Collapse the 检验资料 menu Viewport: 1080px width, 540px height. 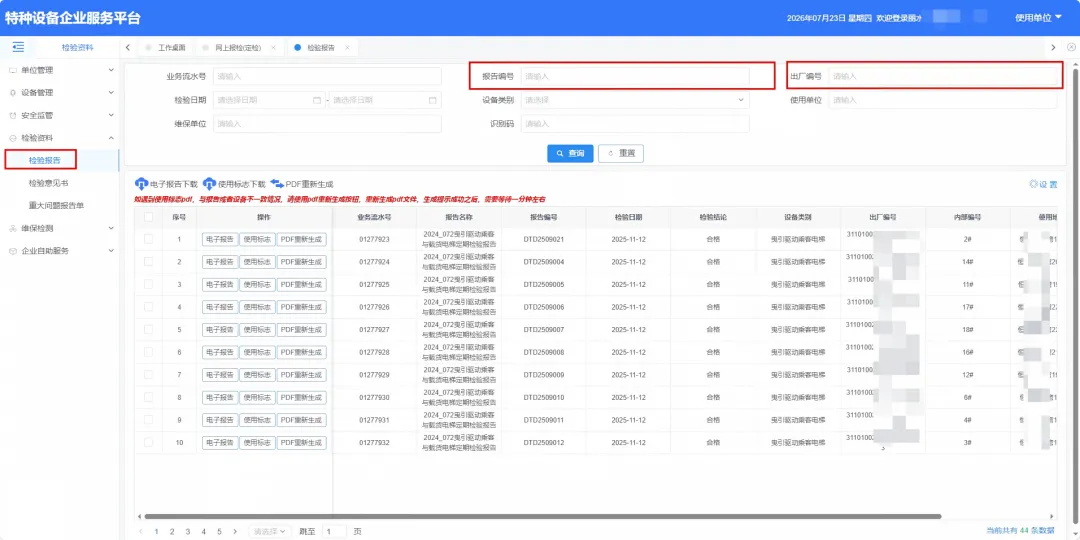click(x=111, y=138)
